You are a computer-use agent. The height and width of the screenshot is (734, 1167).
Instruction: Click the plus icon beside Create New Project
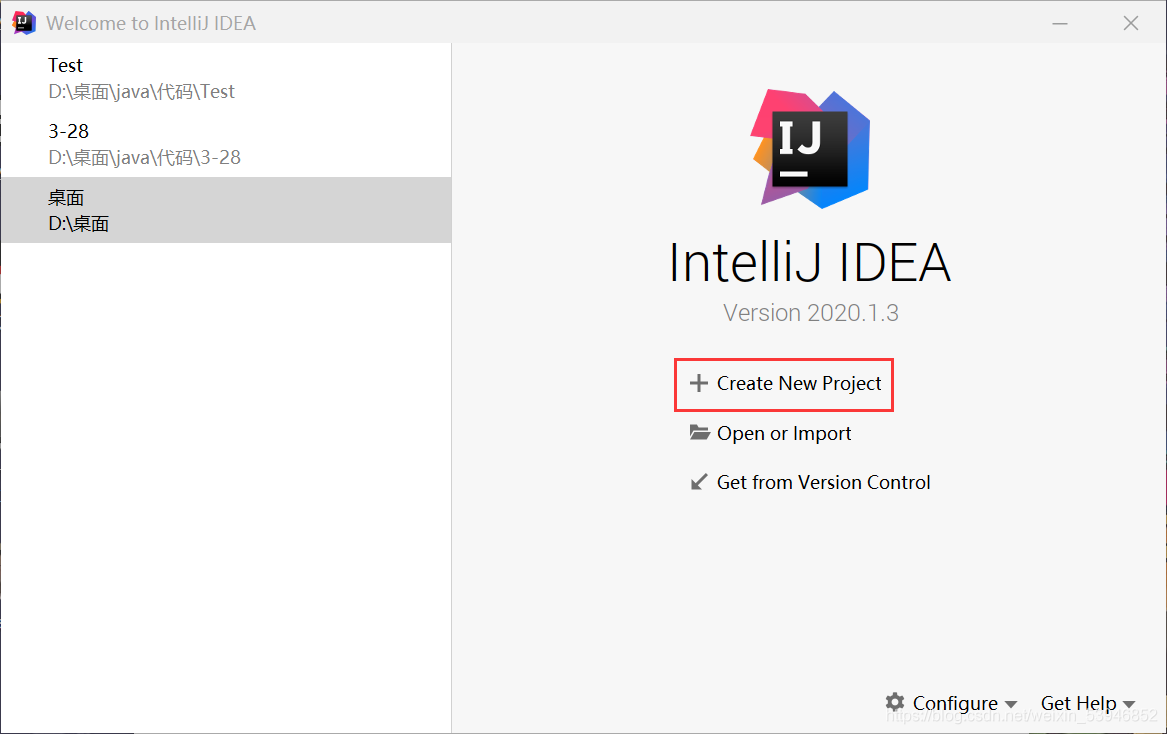[697, 383]
